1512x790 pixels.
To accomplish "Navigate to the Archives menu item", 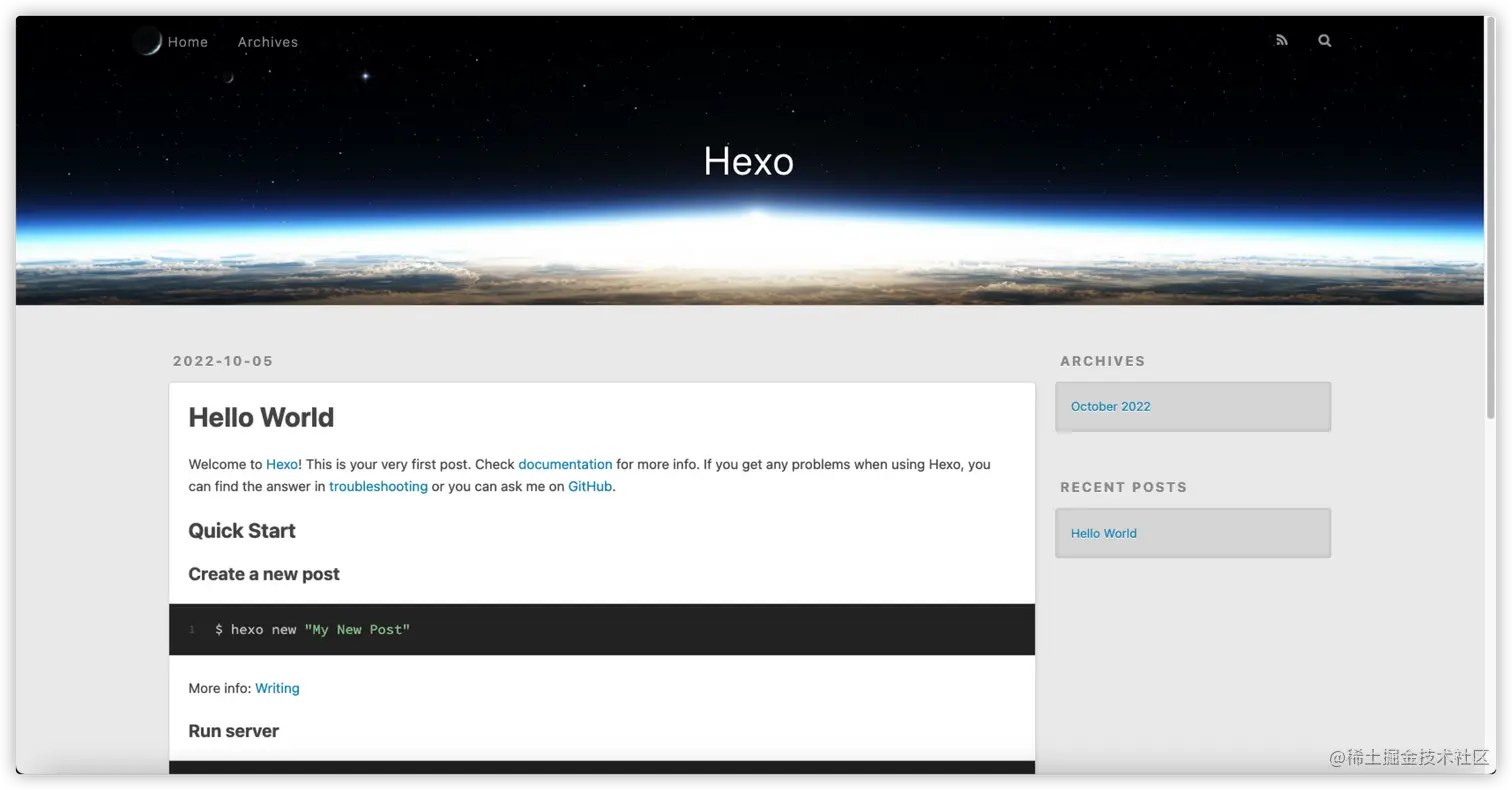I will [267, 41].
